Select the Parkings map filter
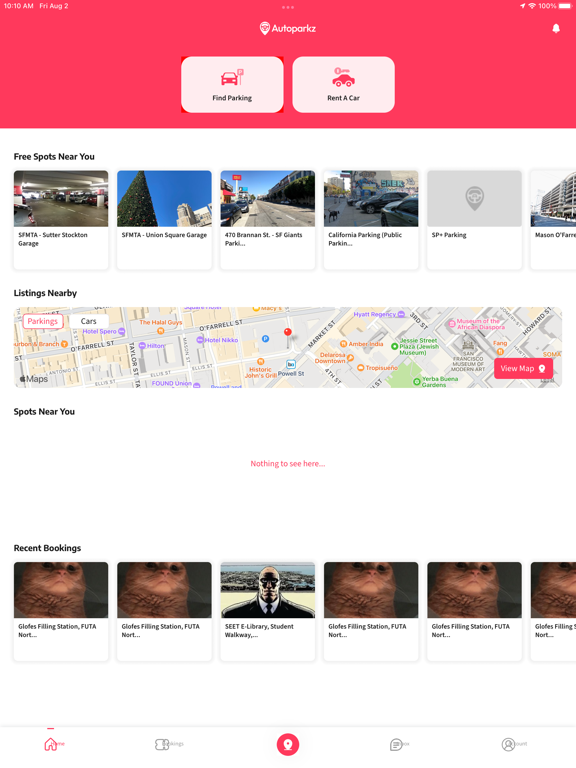This screenshot has height=768, width=576. 42,321
